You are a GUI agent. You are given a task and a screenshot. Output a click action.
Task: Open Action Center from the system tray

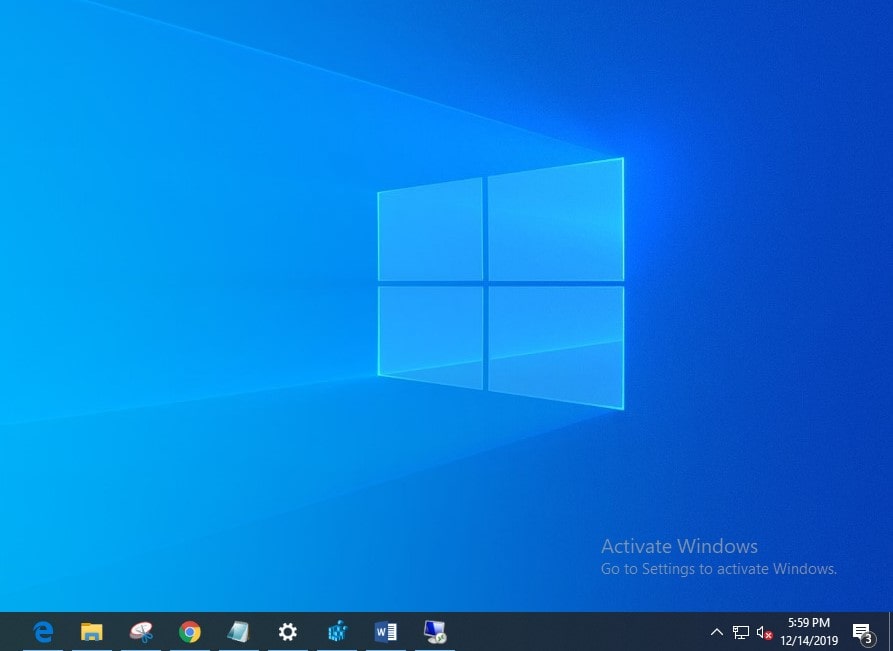pyautogui.click(x=861, y=632)
